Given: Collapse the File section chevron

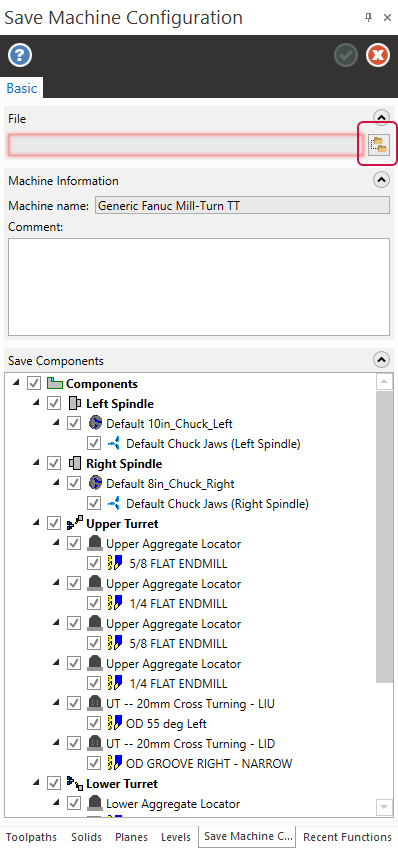Looking at the screenshot, I should [382, 117].
